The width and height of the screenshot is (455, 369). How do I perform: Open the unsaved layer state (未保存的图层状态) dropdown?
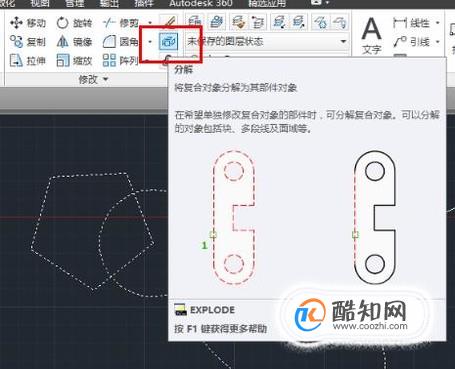[x=267, y=42]
